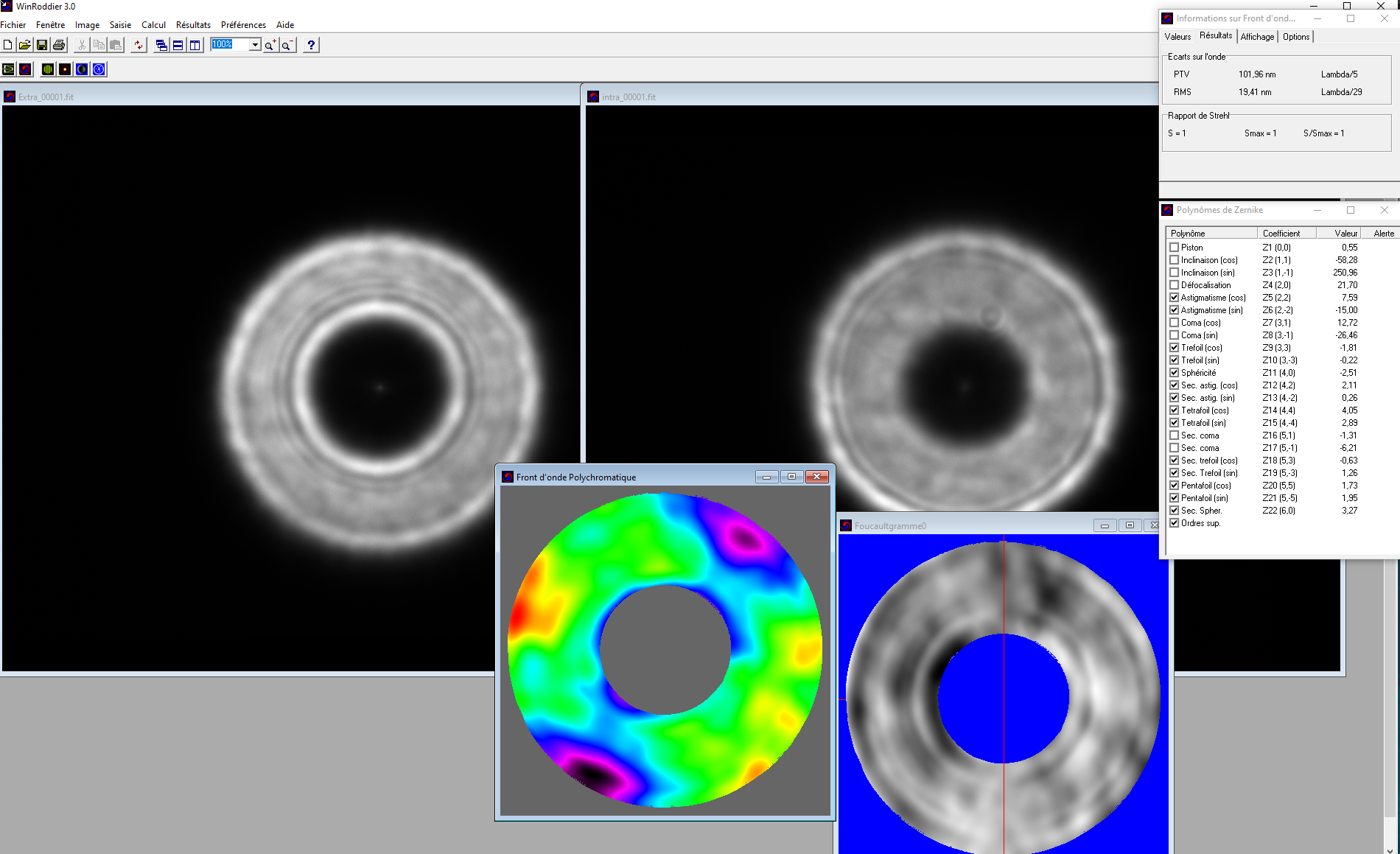Image resolution: width=1400 pixels, height=854 pixels.
Task: Uncheck the Sphéricité checkbox
Action: tap(1175, 373)
